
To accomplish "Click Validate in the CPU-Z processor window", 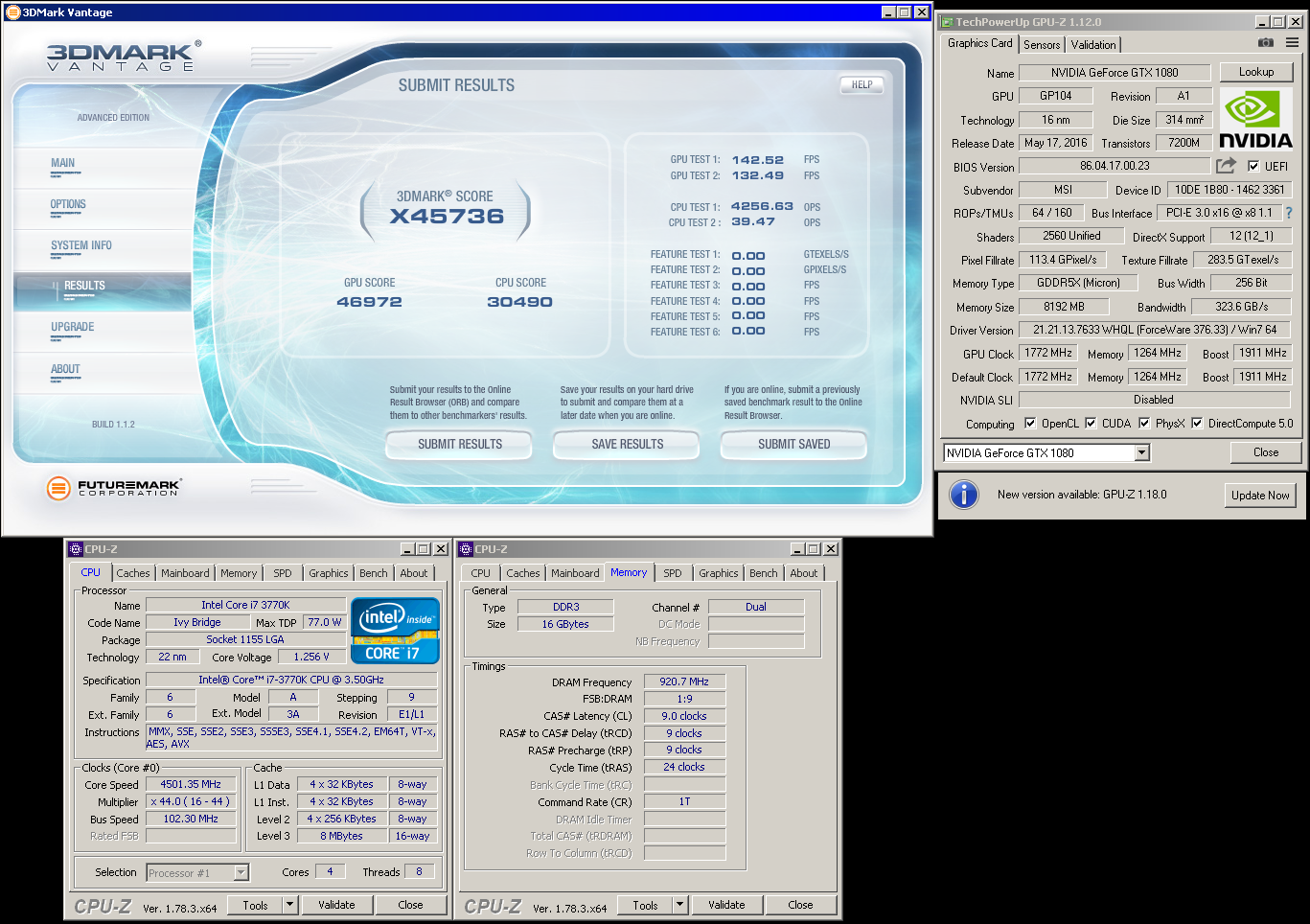I will (336, 905).
